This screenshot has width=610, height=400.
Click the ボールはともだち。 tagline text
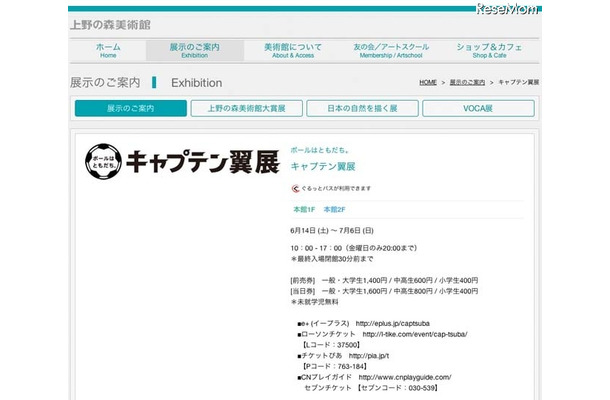coord(320,150)
